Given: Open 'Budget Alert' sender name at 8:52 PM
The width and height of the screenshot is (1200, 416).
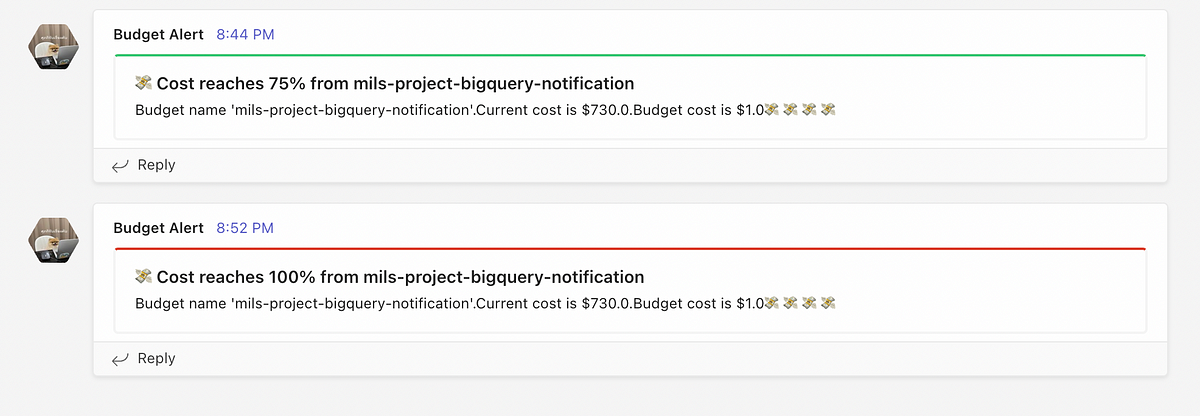Looking at the screenshot, I should pos(158,228).
